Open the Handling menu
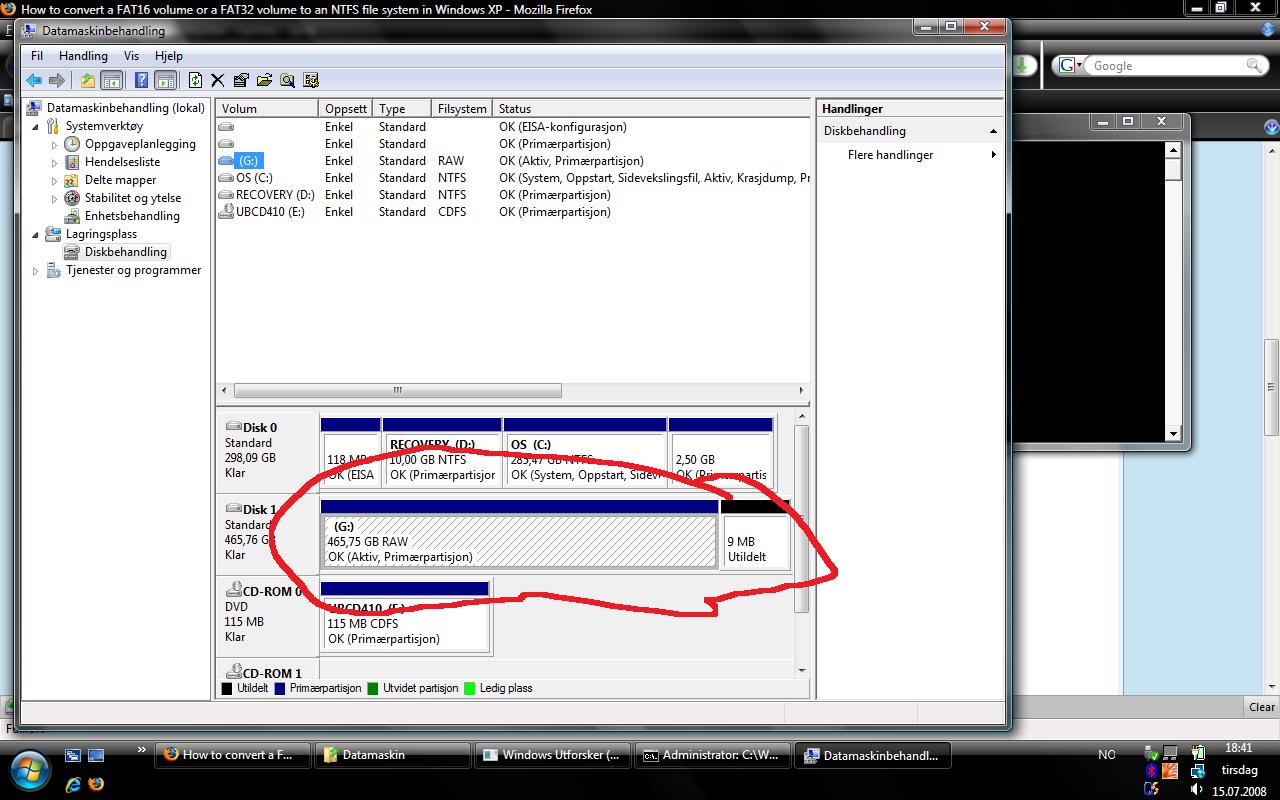 (83, 56)
